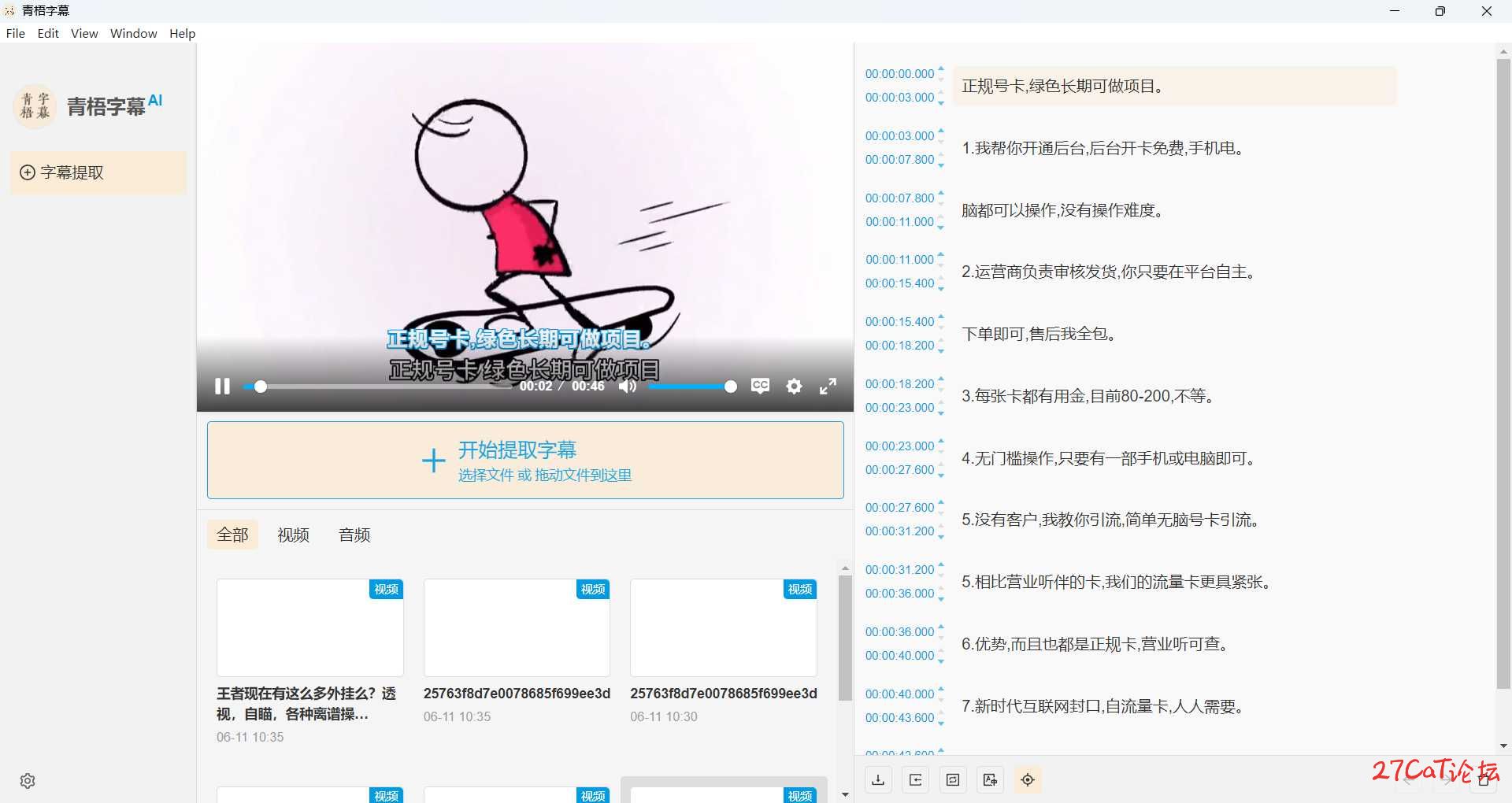Open the 王者现在有这么多外挂么 video thumbnail
Image resolution: width=1512 pixels, height=803 pixels.
(310, 627)
